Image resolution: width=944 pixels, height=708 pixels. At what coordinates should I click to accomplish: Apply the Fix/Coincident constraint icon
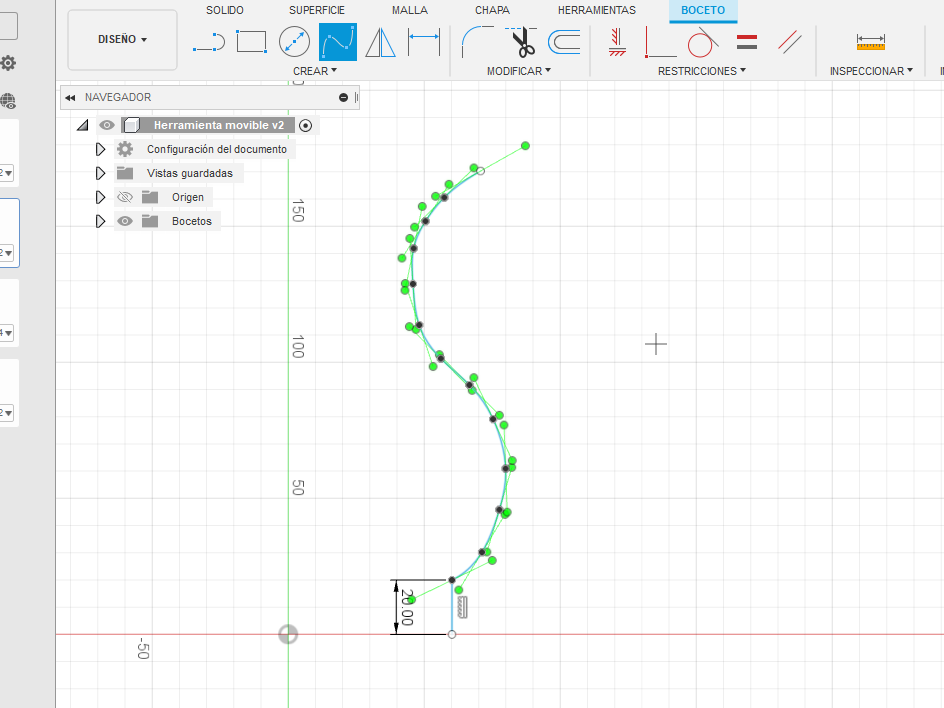coord(617,42)
